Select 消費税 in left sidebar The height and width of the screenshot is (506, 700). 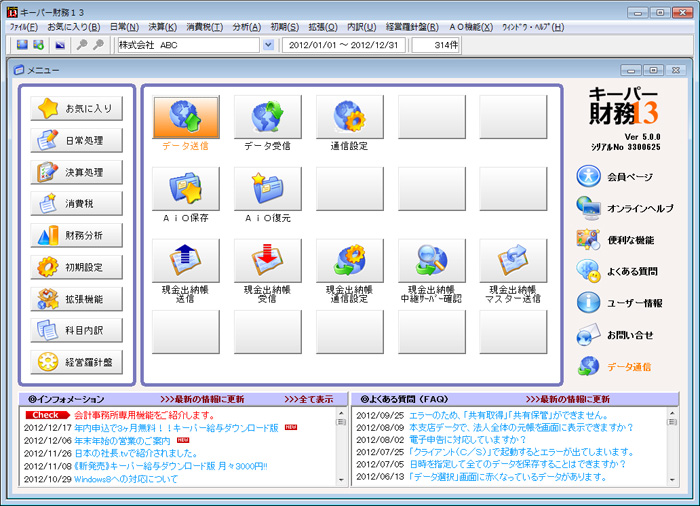pos(76,204)
